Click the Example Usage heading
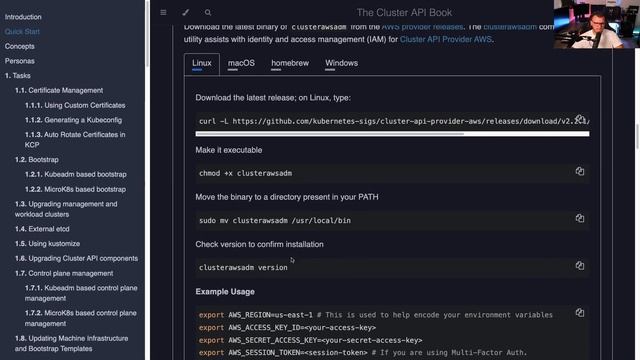 (225, 292)
